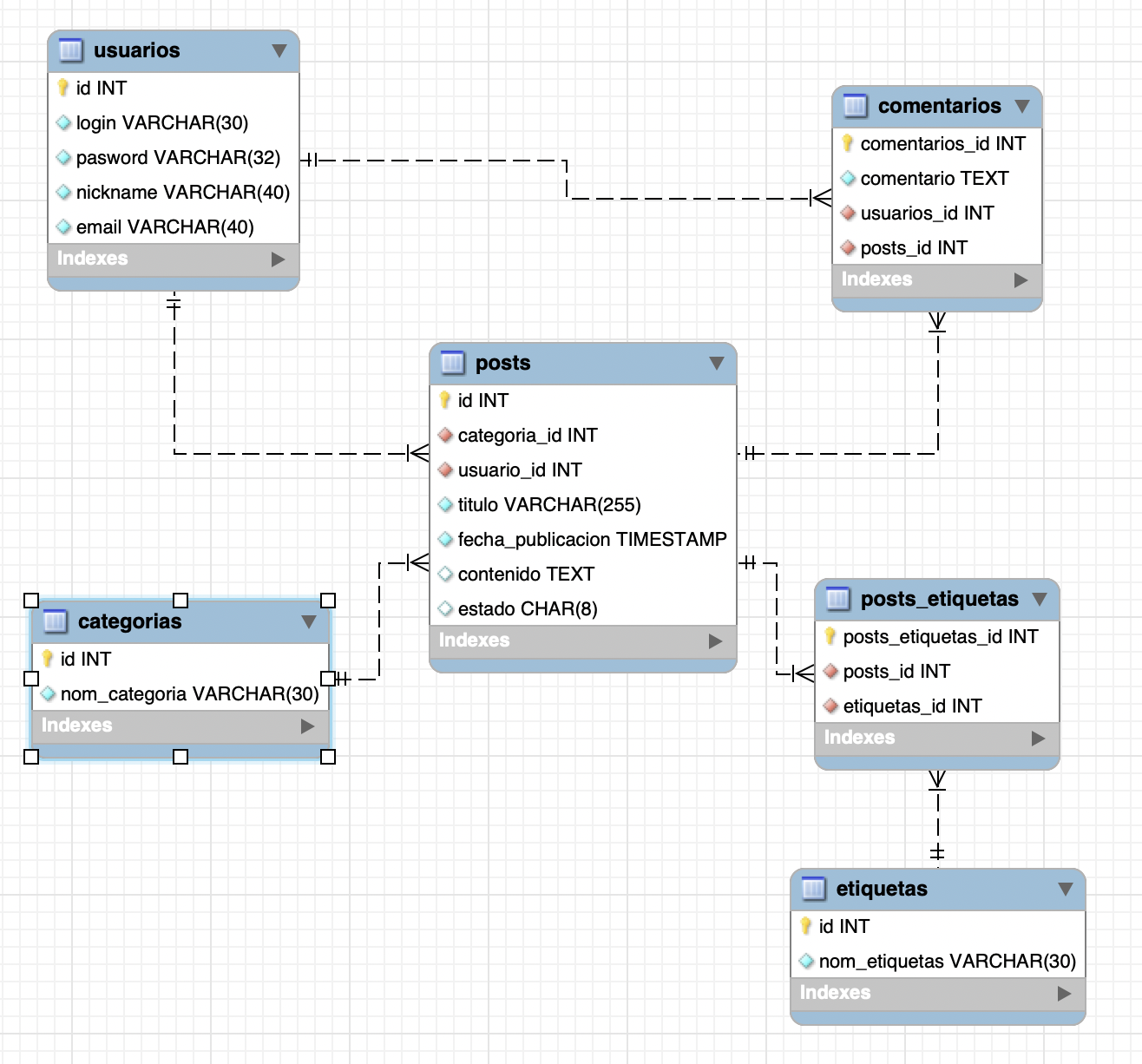Click key icon of posts id INT

tap(444, 400)
